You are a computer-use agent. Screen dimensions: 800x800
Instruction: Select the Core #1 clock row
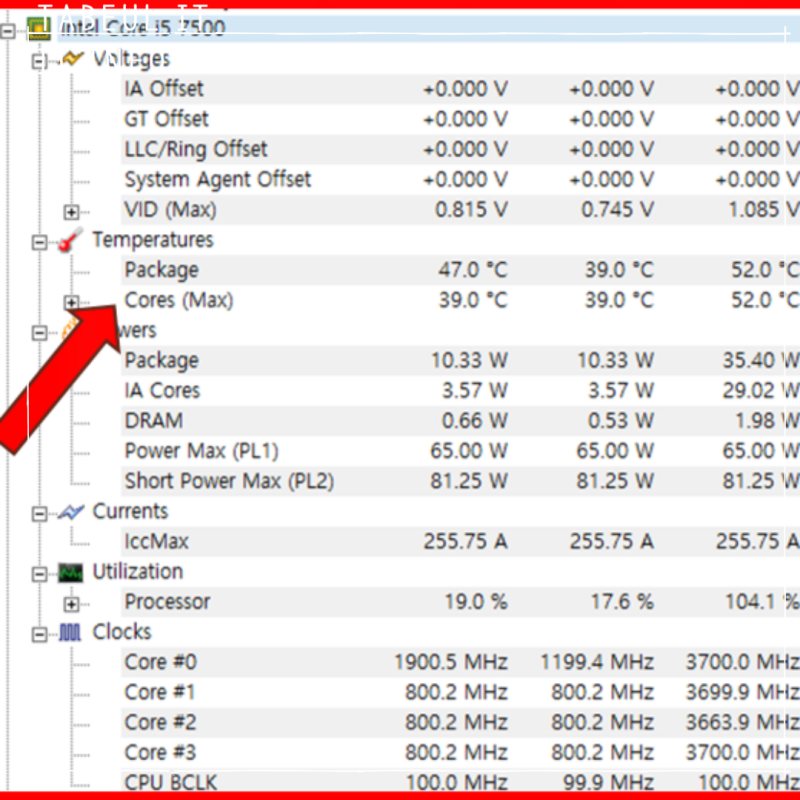(x=459, y=692)
